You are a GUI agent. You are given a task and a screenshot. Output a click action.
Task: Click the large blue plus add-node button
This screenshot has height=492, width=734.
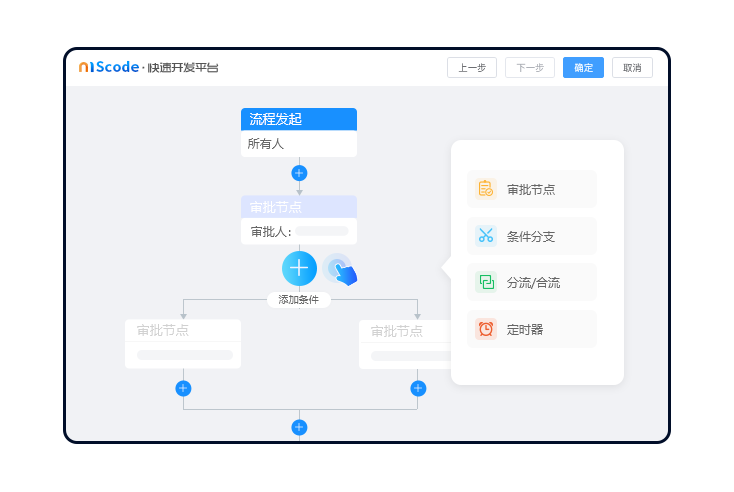pos(299,268)
